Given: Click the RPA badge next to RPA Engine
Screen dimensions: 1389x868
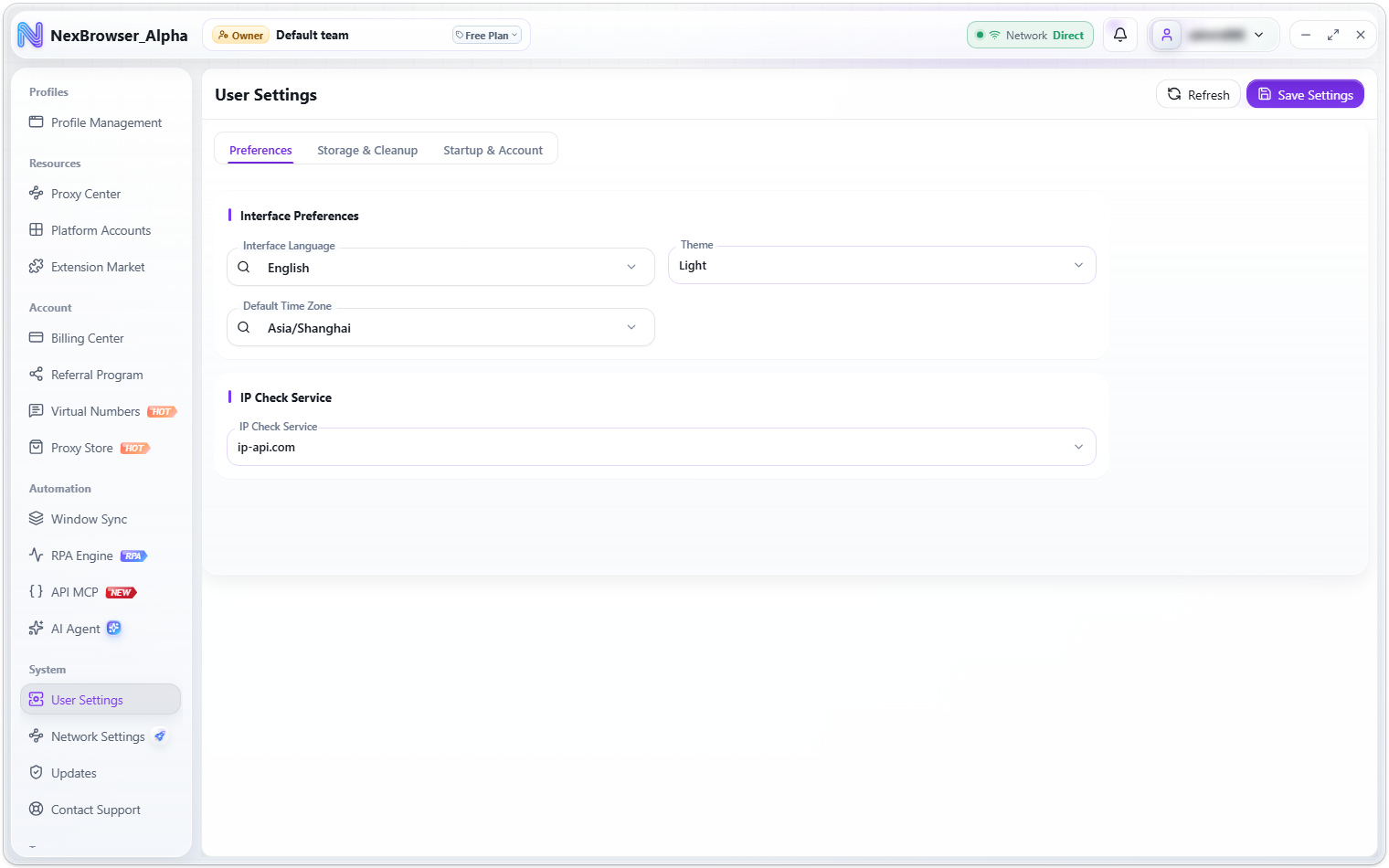Looking at the screenshot, I should (133, 556).
